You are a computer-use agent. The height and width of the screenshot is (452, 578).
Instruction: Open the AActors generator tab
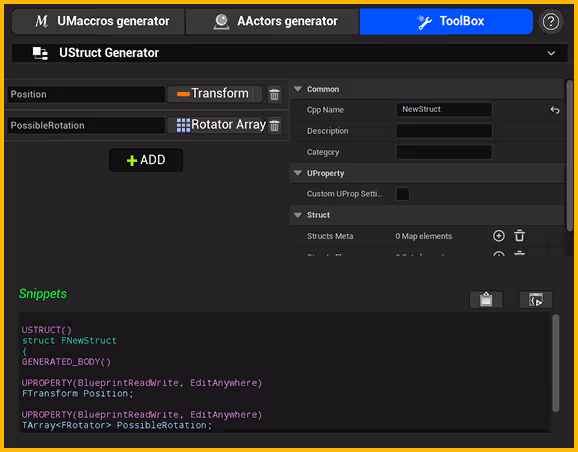pos(272,21)
